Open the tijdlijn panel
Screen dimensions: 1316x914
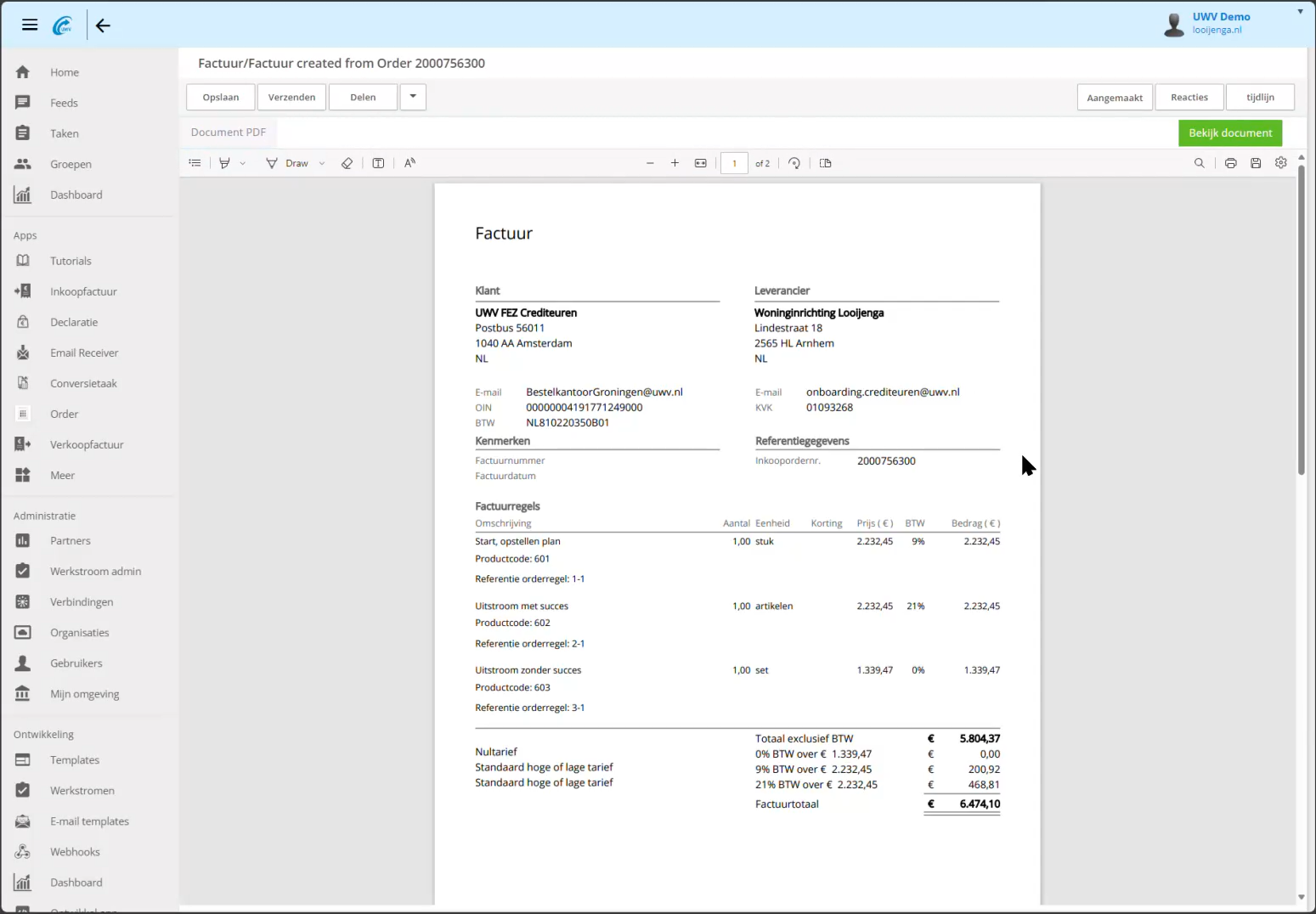coord(1260,98)
